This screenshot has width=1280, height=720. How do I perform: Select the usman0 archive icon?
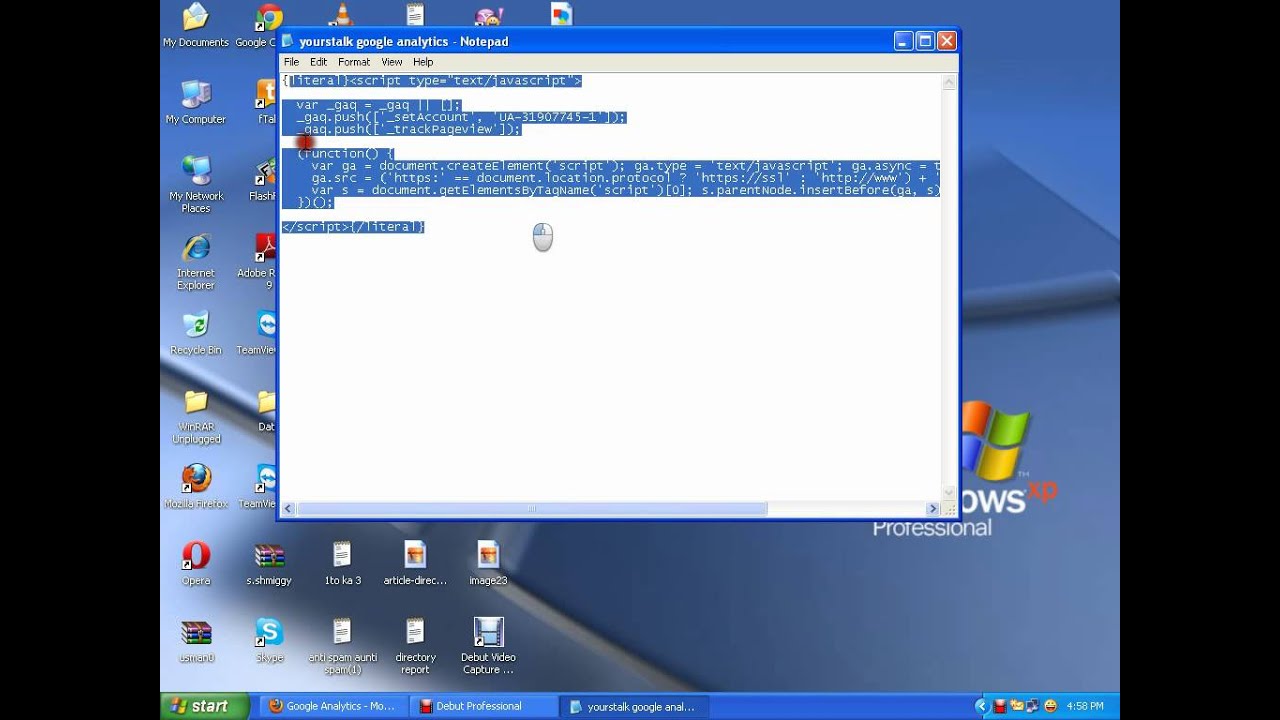[196, 641]
